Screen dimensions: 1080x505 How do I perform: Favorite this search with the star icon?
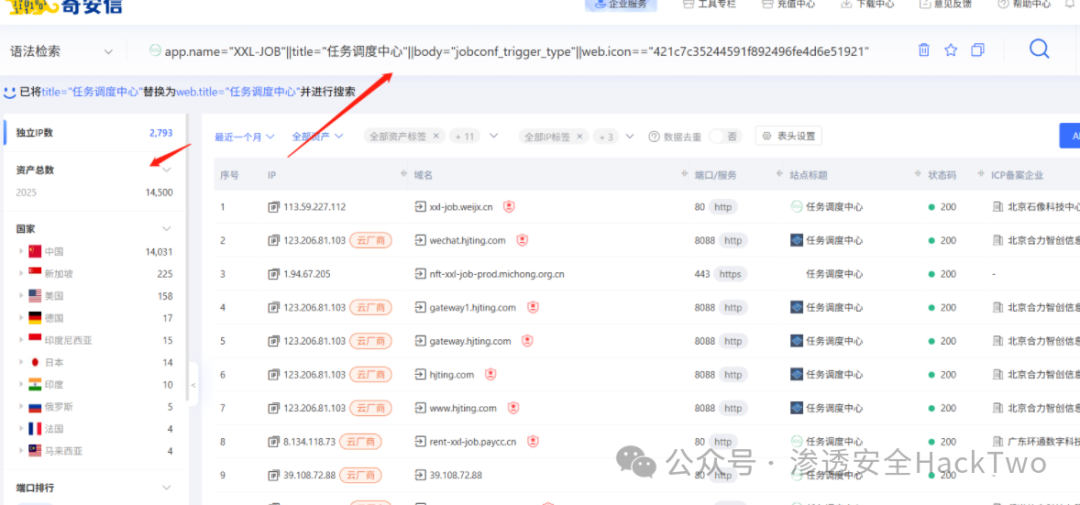951,50
